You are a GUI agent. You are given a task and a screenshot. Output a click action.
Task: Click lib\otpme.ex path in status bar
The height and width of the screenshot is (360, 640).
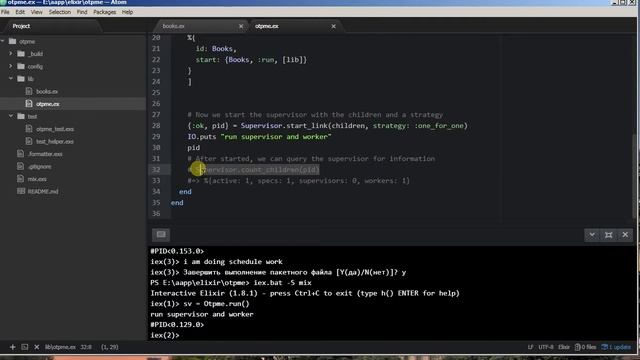pos(60,347)
